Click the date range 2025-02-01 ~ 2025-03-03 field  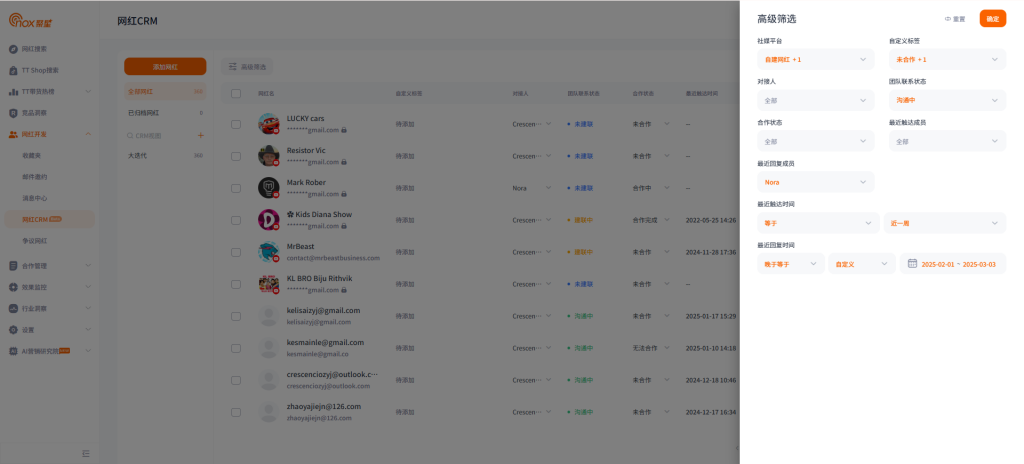pos(958,264)
